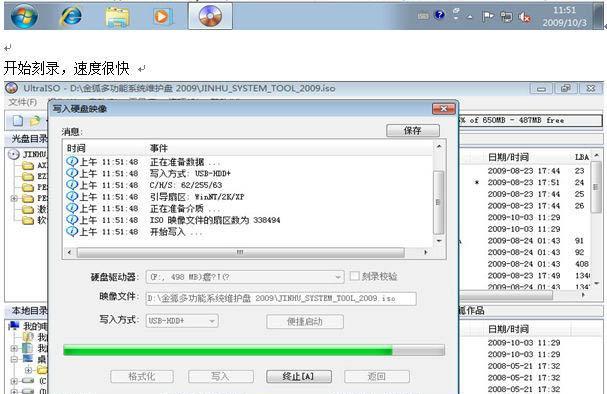Screen dimensions: 607x394
Task: Select the 激 folder icon in disc tree
Action: pyautogui.click(x=28, y=209)
